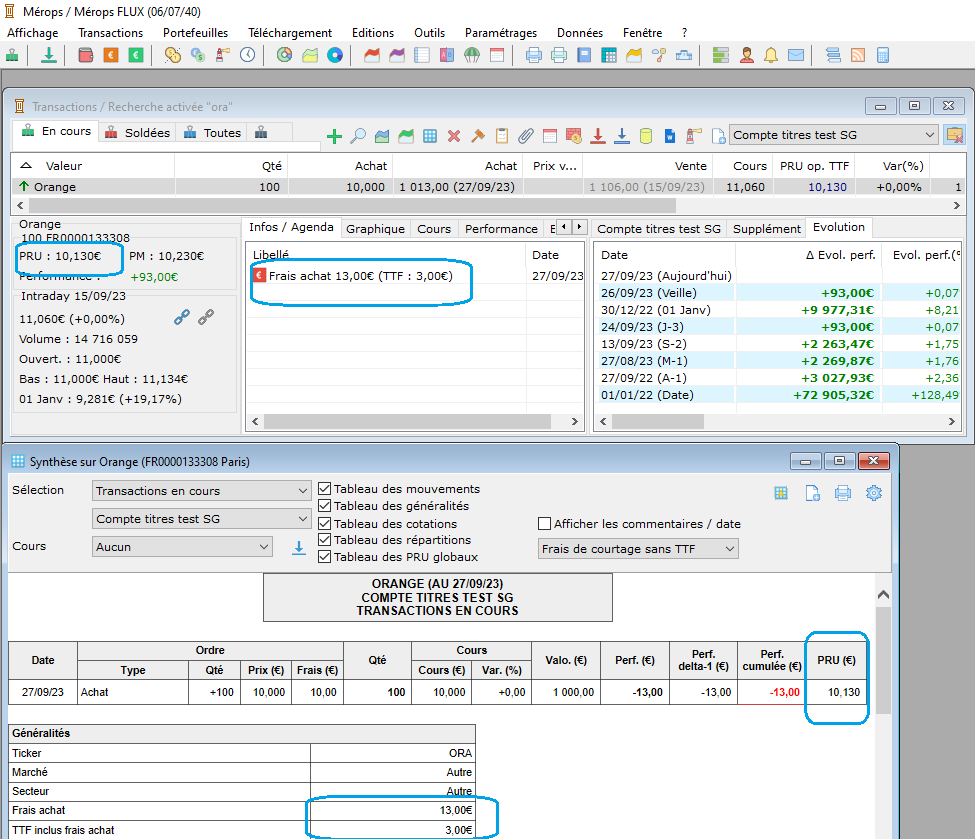The width and height of the screenshot is (975, 839).
Task: Click the blue printer icon in main toolbar
Action: 534,55
